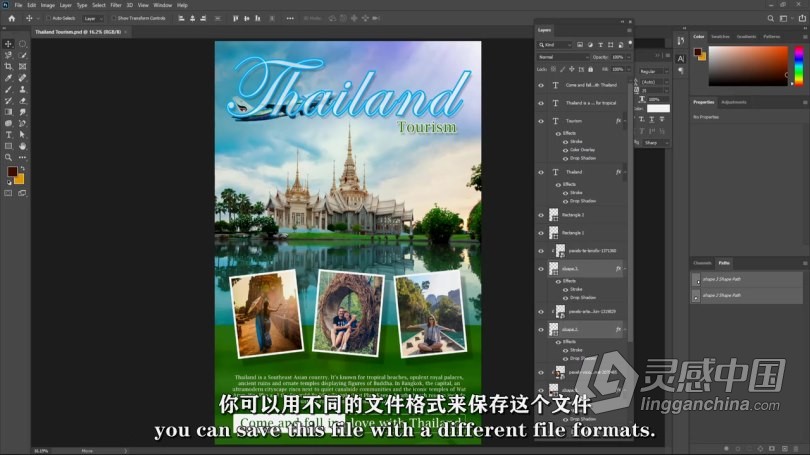Toggle visibility of the Tourism layer
The height and width of the screenshot is (455, 810).
(541, 121)
